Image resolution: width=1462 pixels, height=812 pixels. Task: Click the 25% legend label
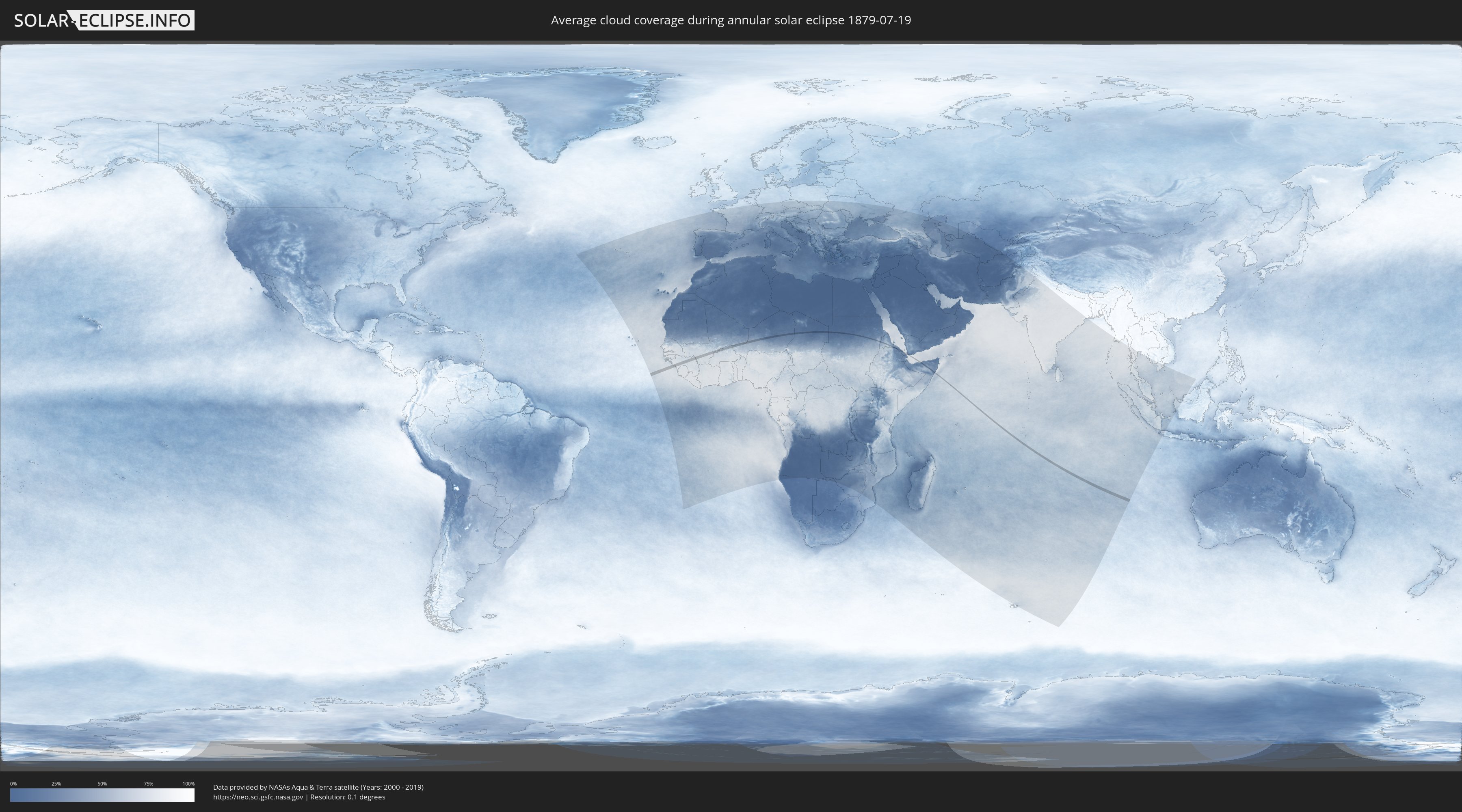pos(56,784)
